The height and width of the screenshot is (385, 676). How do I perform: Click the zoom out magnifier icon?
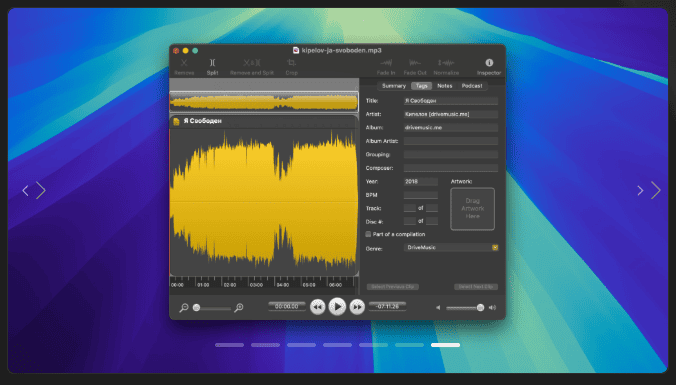point(184,307)
